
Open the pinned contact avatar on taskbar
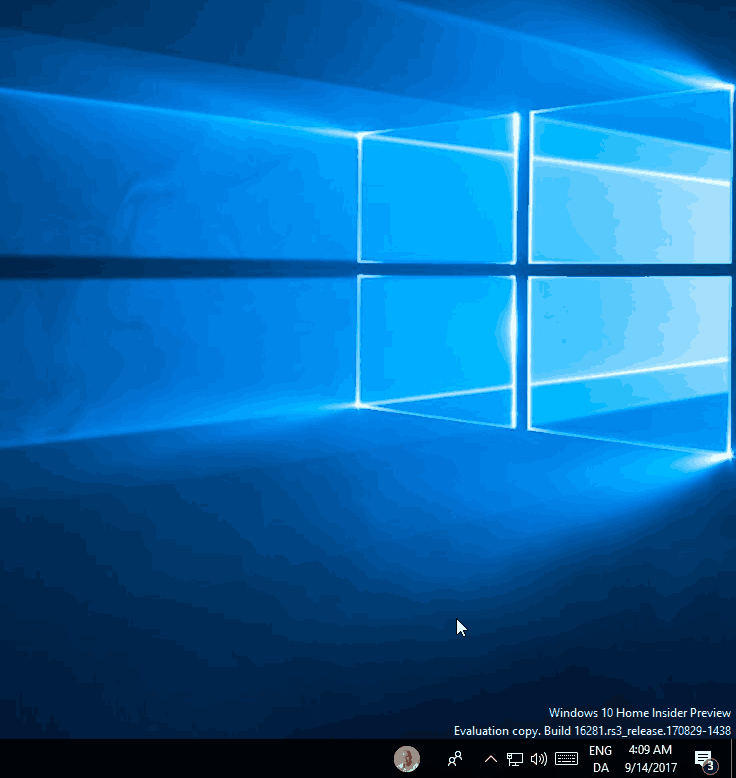407,759
